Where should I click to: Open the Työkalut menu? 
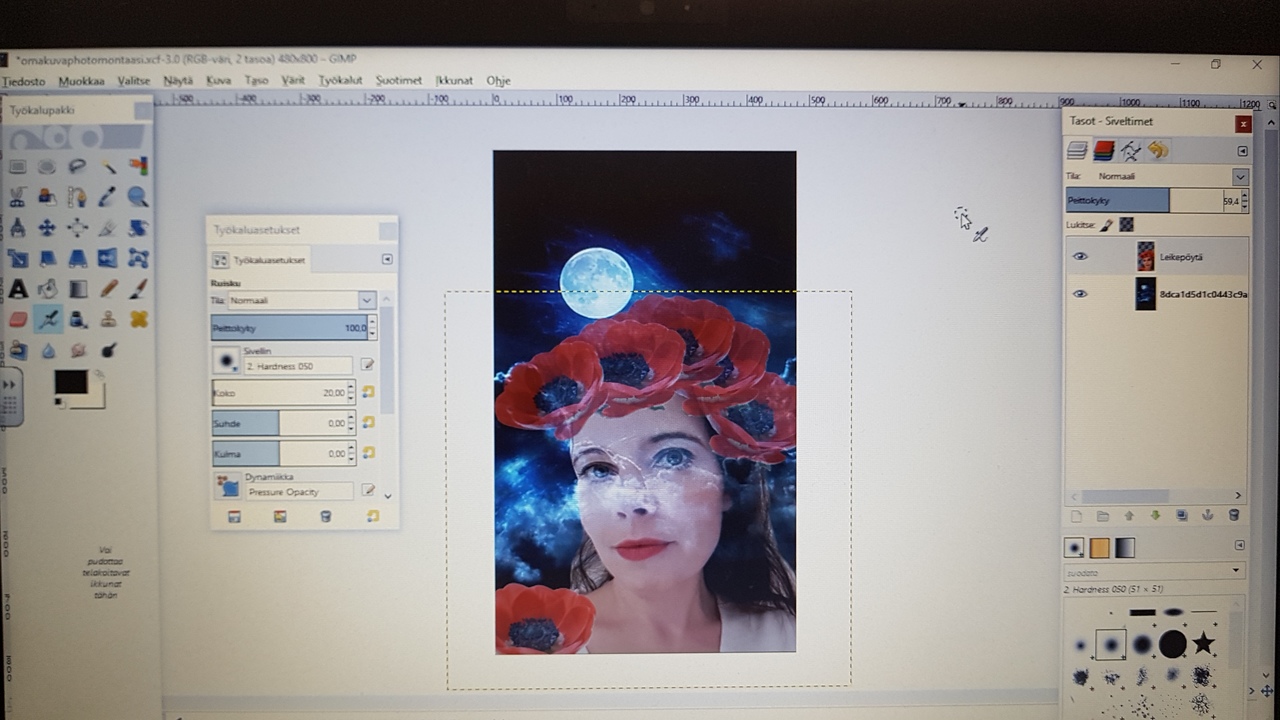click(x=340, y=80)
